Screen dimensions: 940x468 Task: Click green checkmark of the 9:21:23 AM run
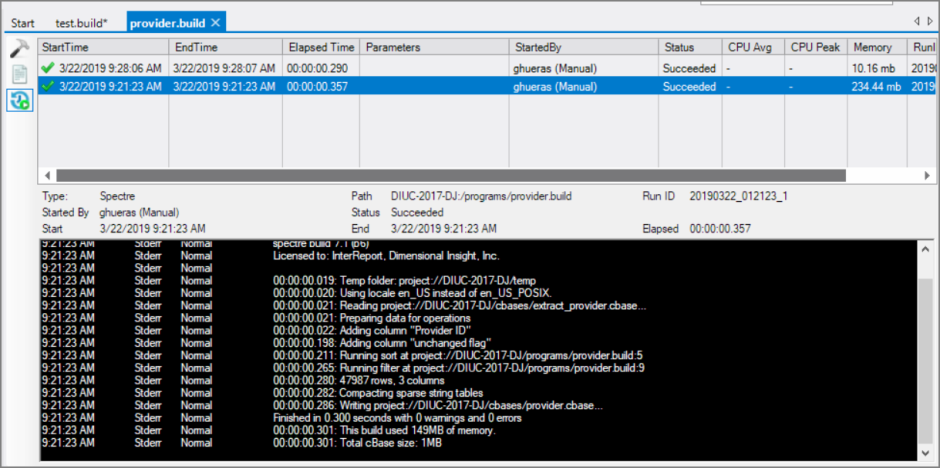click(x=48, y=87)
